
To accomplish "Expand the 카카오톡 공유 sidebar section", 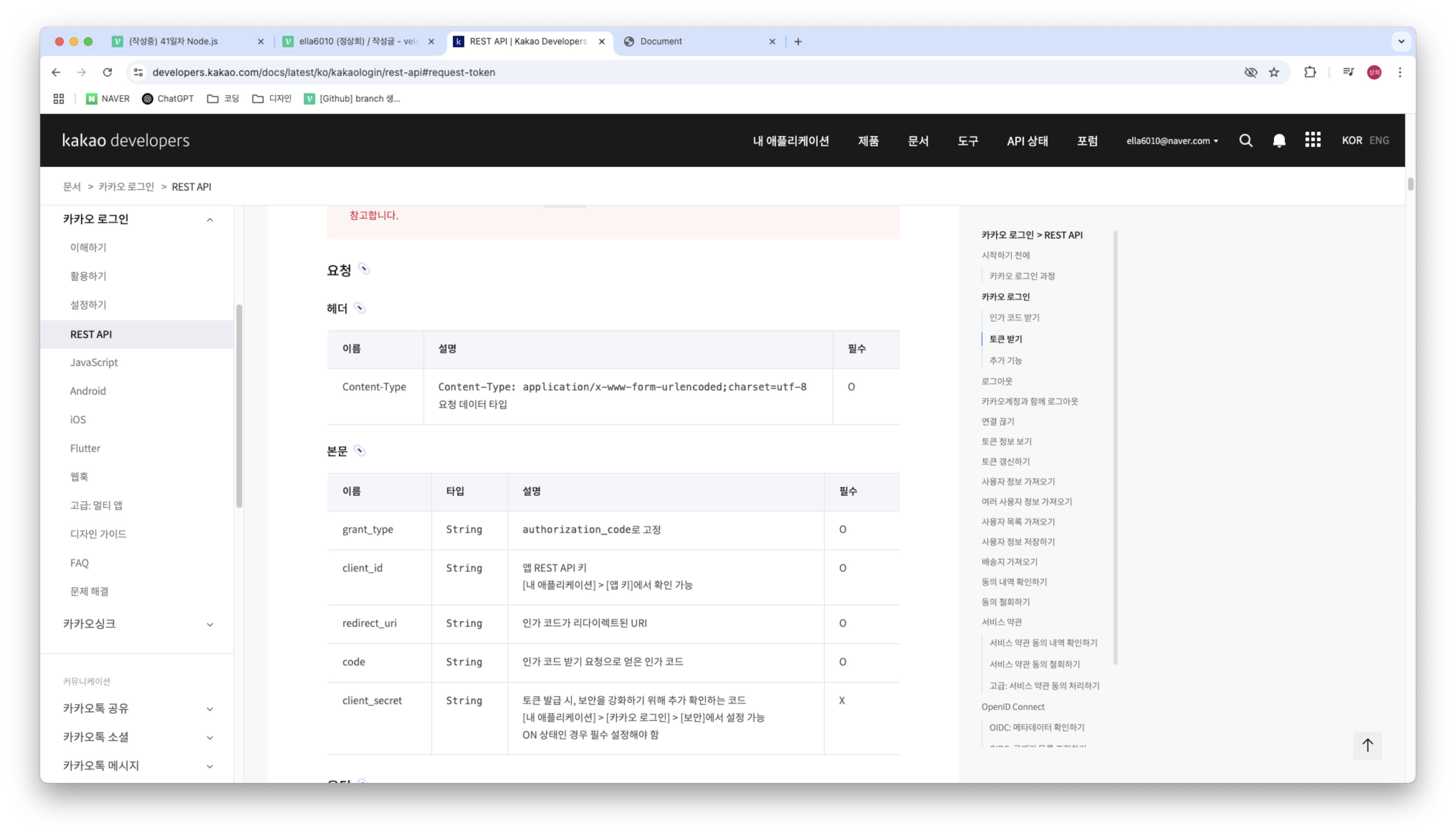I will pyautogui.click(x=210, y=710).
